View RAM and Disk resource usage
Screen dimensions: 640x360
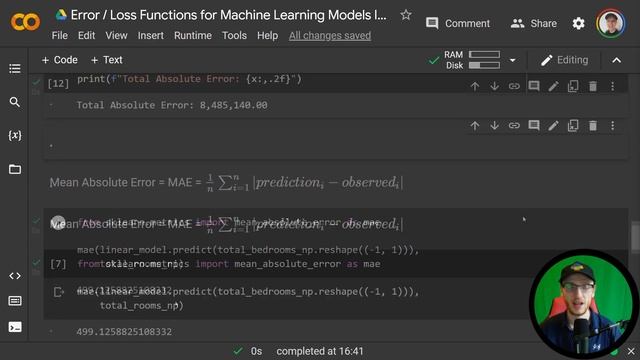[x=472, y=60]
